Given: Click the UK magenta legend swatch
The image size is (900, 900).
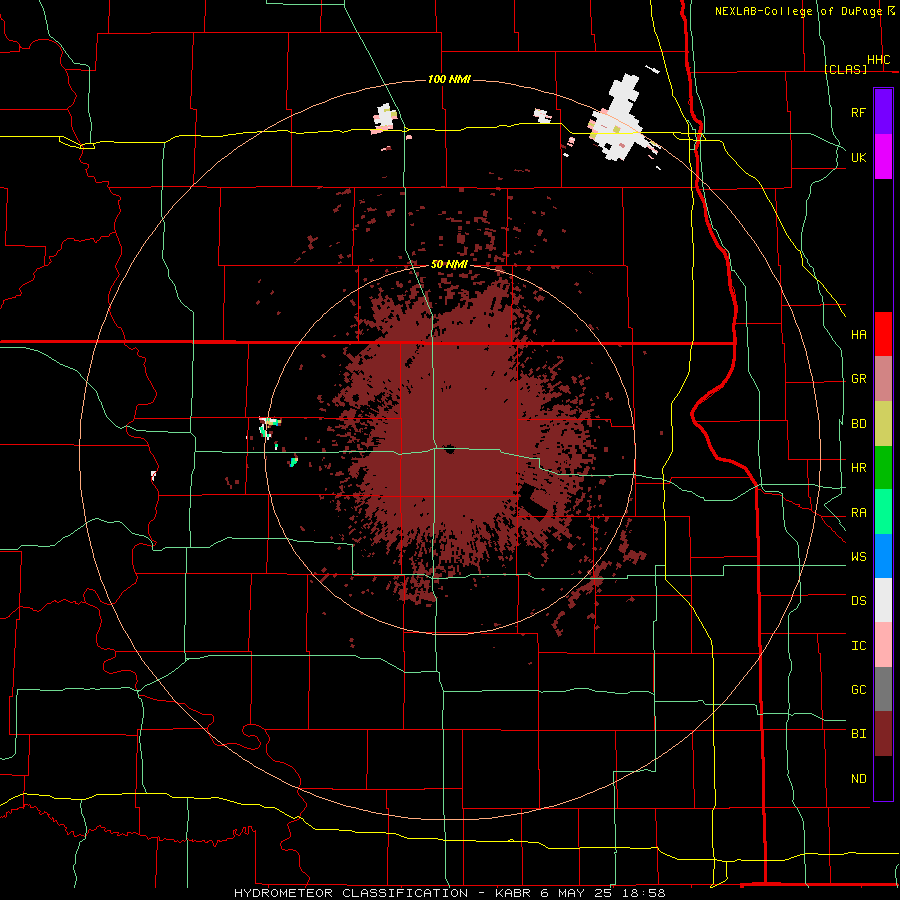Looking at the screenshot, I should (883, 157).
